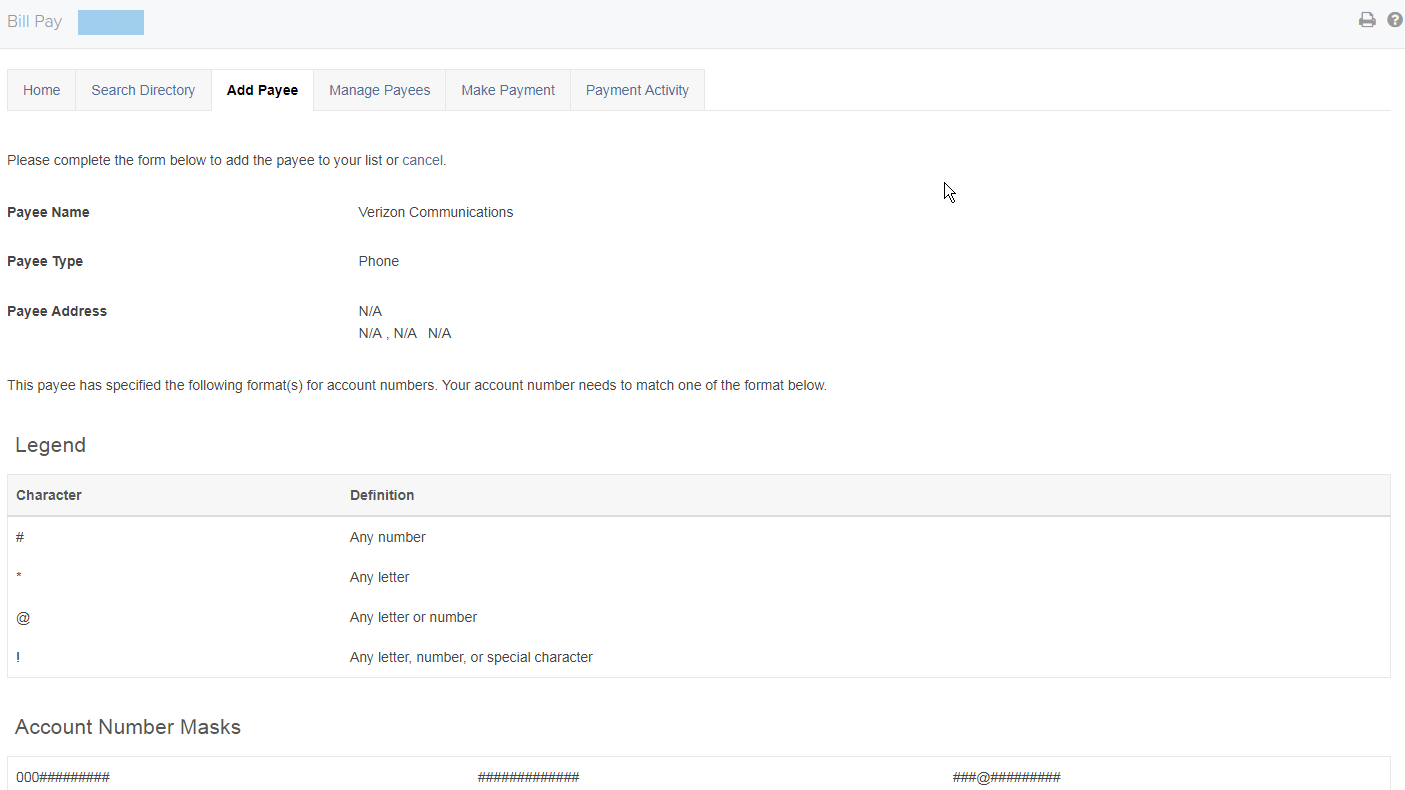Click the 'Any letter or number' definition
Image resolution: width=1405 pixels, height=790 pixels.
coord(413,617)
